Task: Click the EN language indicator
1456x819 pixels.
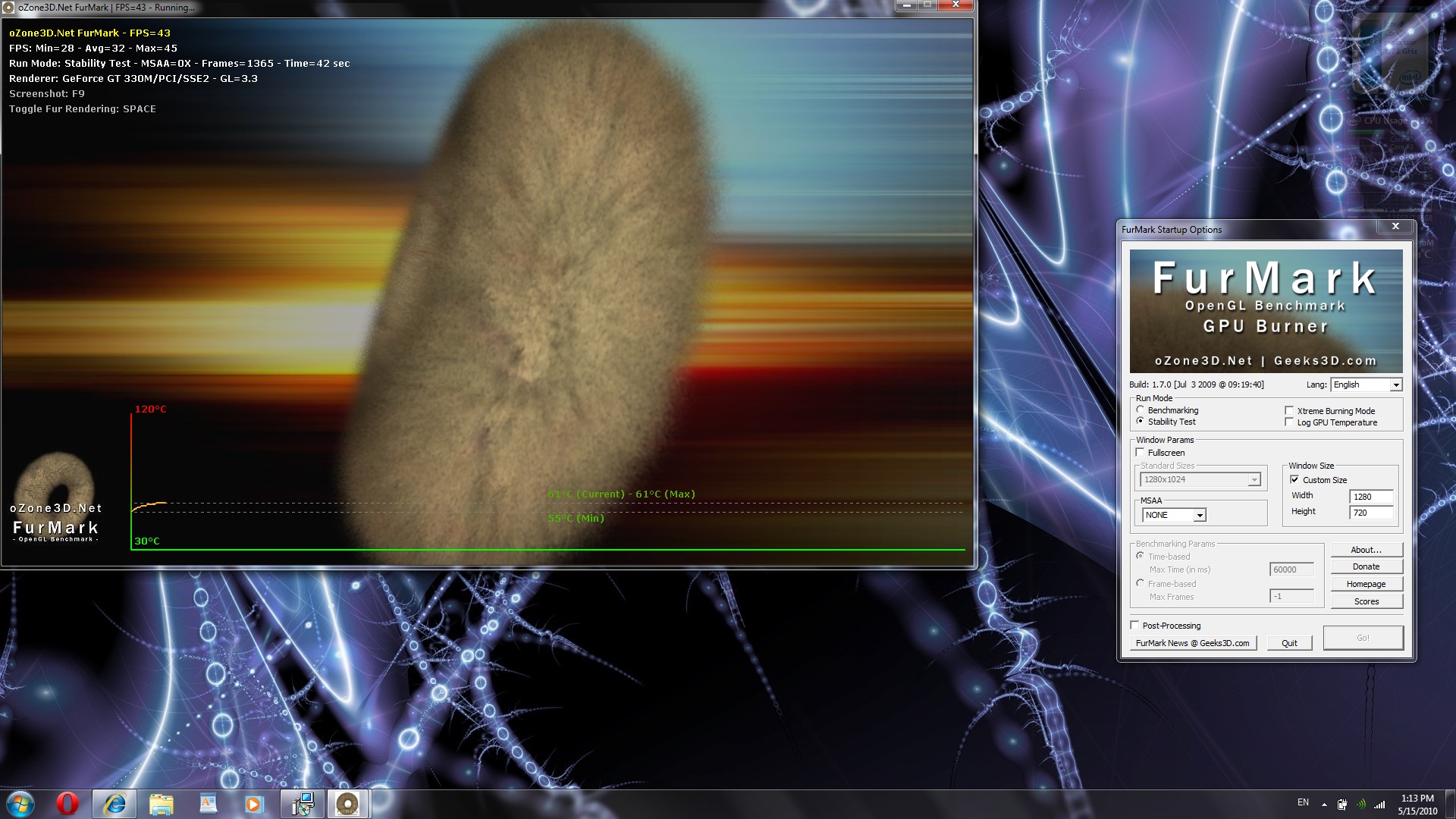Action: tap(1303, 802)
